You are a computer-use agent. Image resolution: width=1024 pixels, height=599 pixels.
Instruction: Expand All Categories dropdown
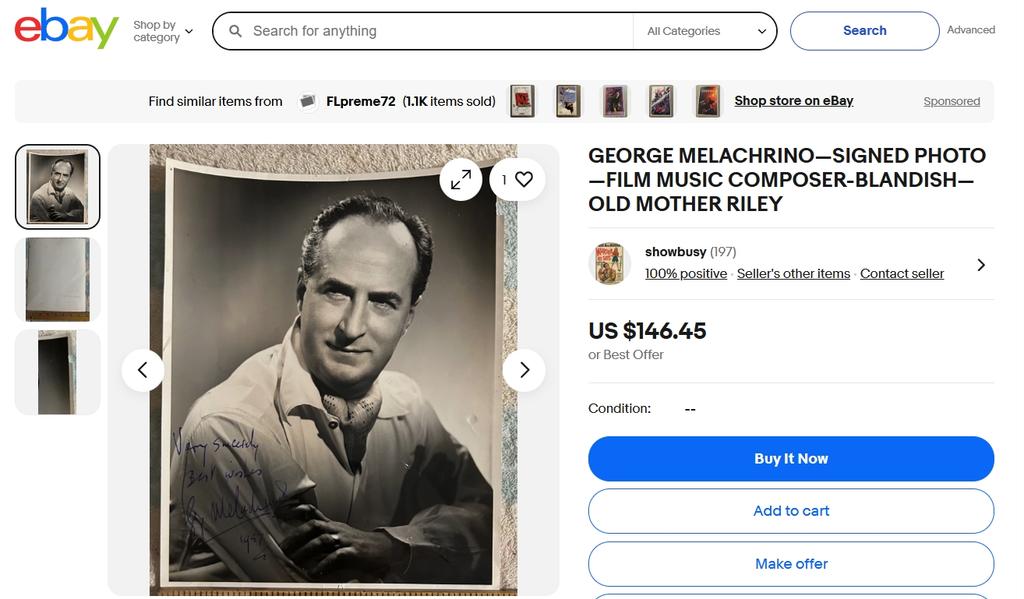click(x=706, y=31)
